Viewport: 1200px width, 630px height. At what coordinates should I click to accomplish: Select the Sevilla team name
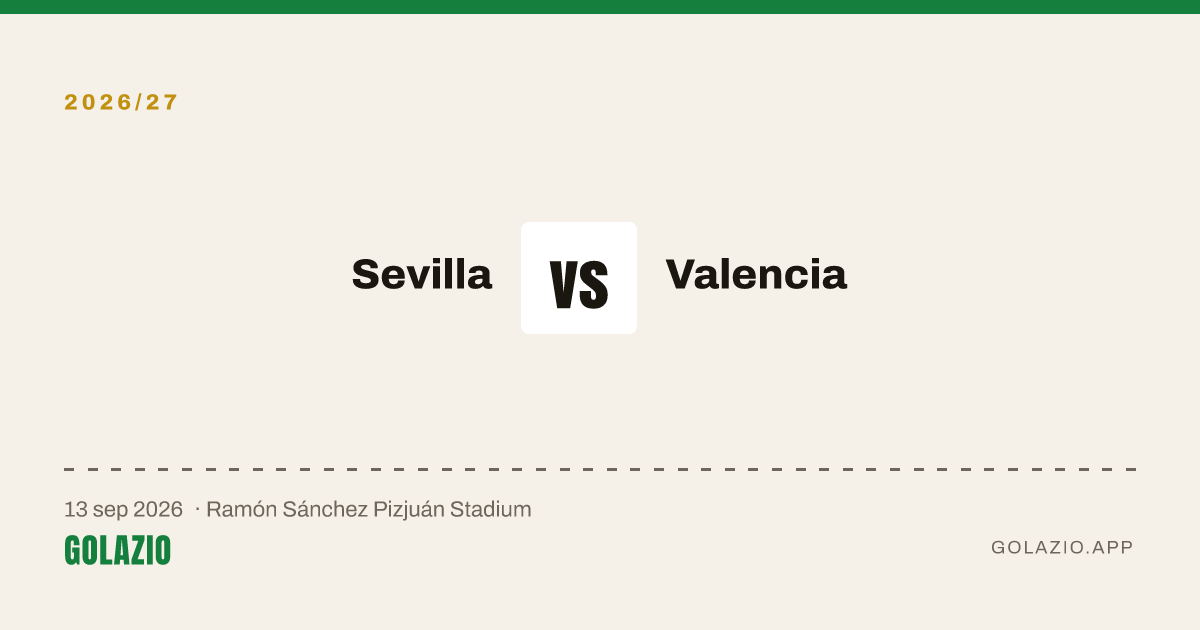click(422, 274)
